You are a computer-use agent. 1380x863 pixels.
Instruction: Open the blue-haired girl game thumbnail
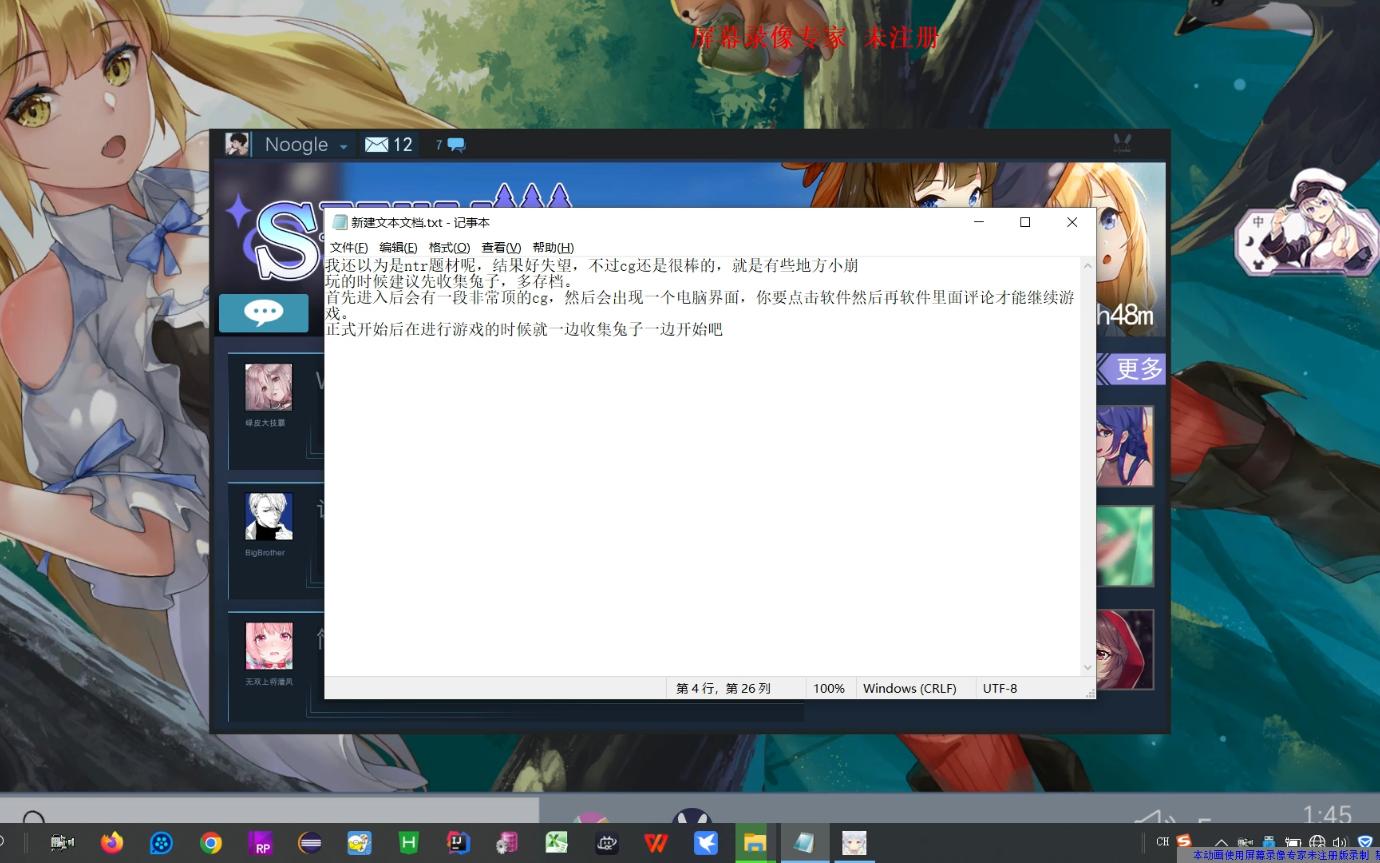click(x=1125, y=446)
